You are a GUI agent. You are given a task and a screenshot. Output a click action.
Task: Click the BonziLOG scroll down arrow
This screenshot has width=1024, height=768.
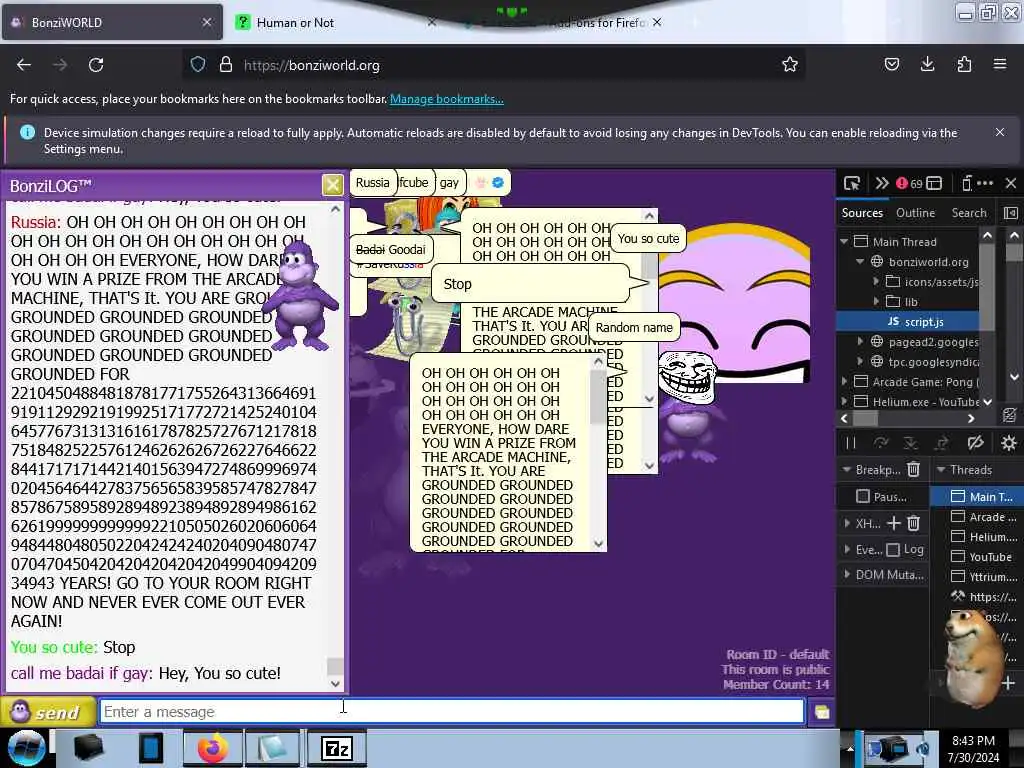point(335,684)
